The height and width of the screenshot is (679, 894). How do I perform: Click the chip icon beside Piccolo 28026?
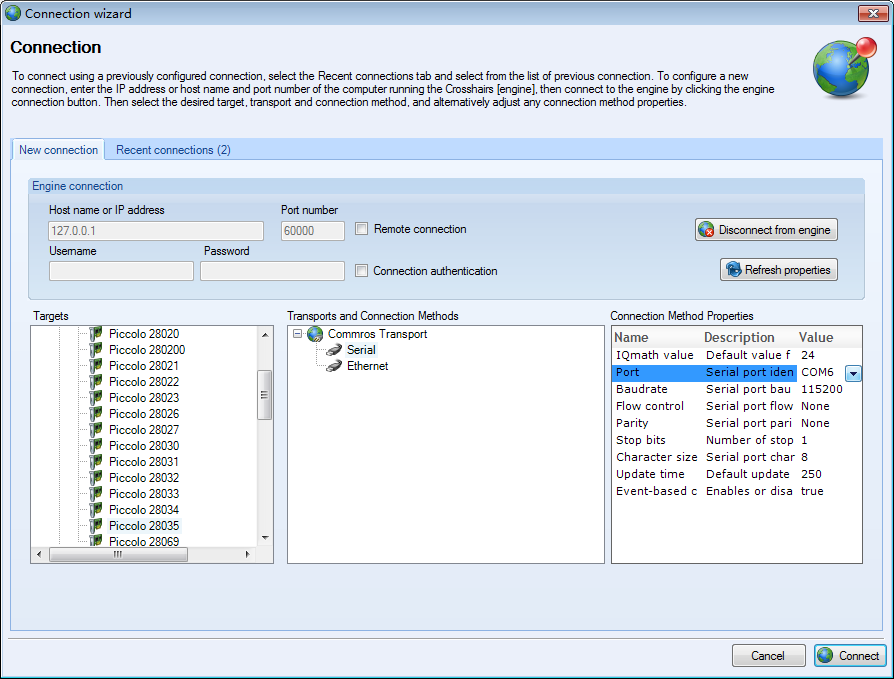coord(96,413)
